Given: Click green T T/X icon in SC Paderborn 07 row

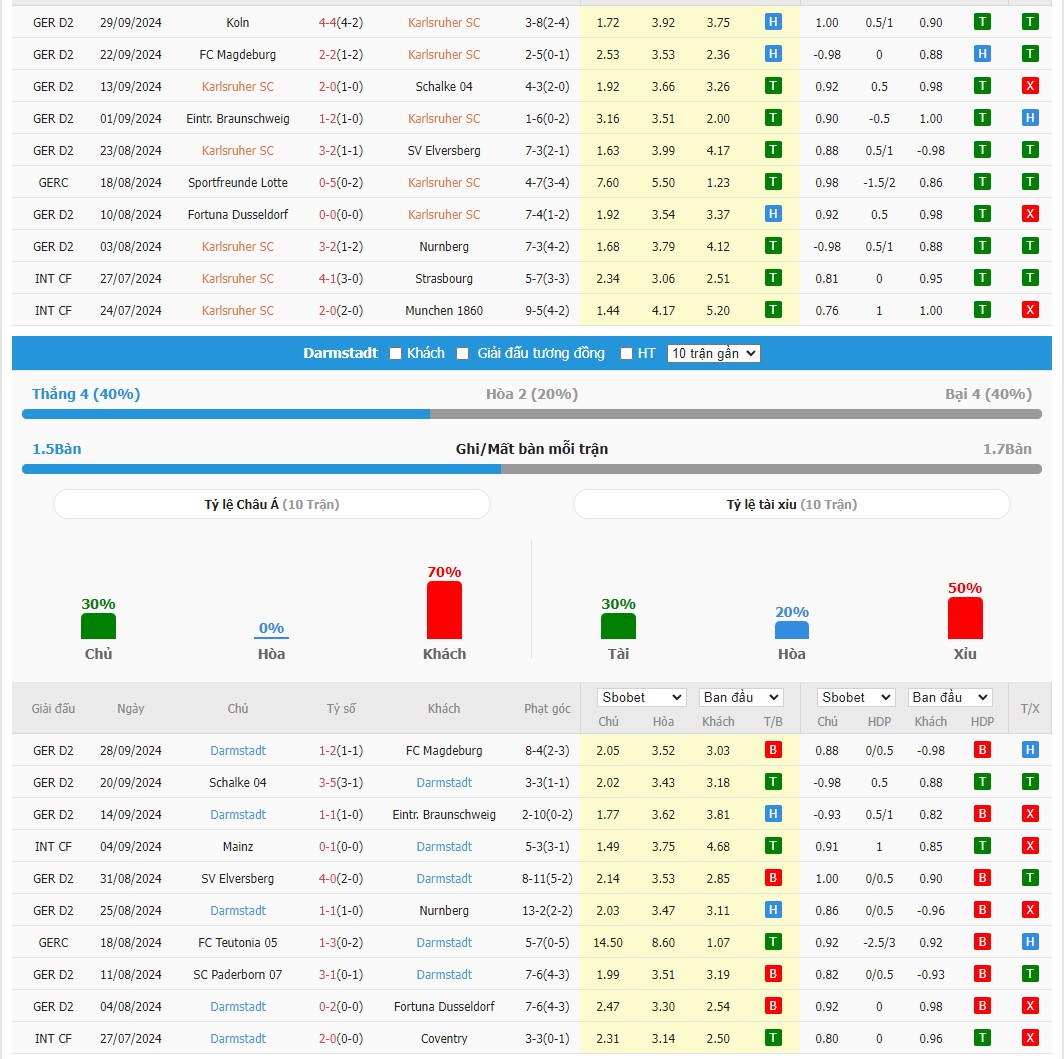Looking at the screenshot, I should 1030,974.
